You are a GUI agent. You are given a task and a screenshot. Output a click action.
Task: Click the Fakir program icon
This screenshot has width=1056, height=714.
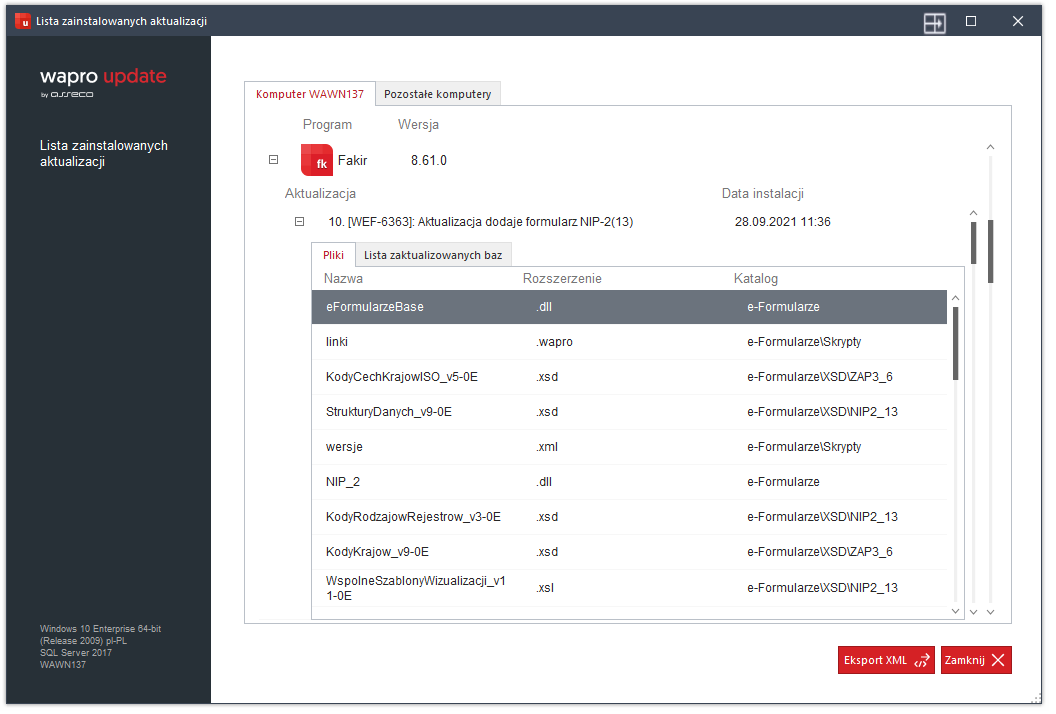point(317,160)
